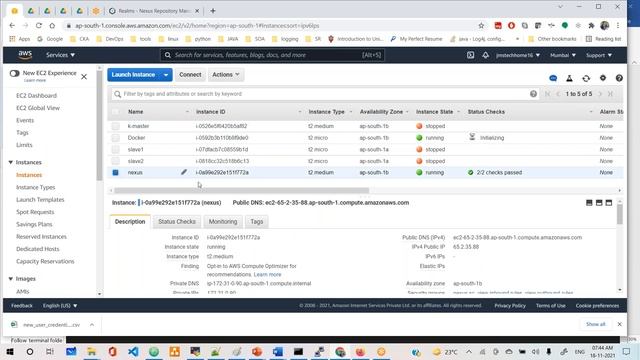Refresh the instances list
This screenshot has width=640, height=360.
[586, 78]
